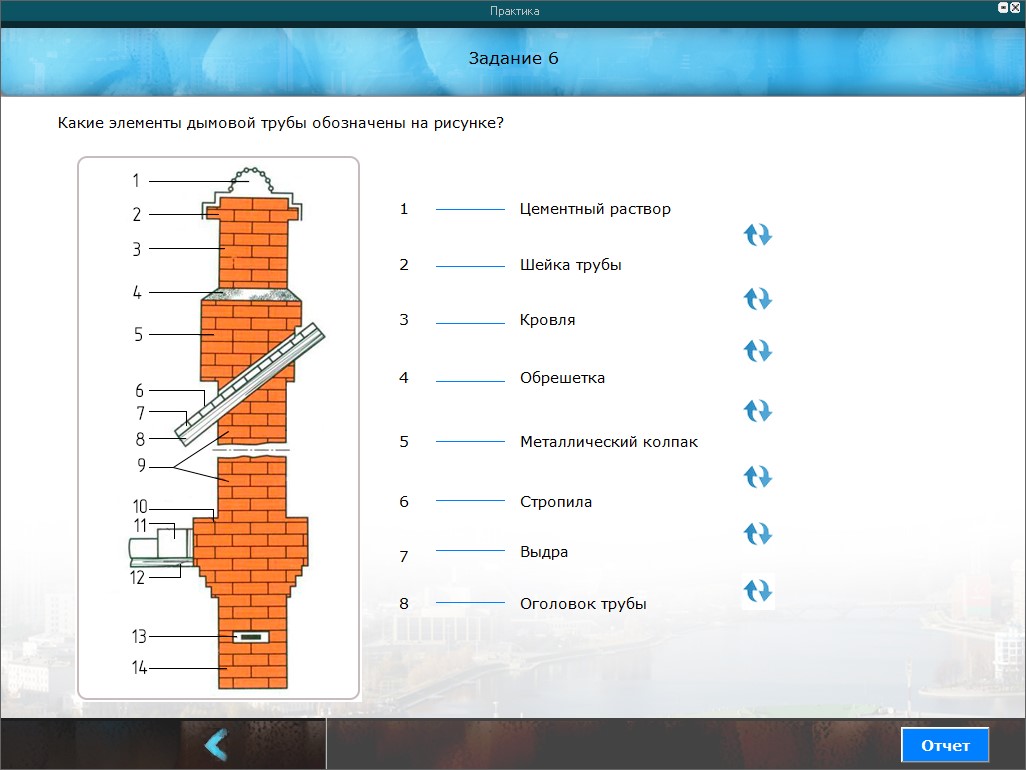Swap 'Металлический колпак' and 'Стропила' answers
Viewport: 1026px width, 770px height.
point(758,476)
